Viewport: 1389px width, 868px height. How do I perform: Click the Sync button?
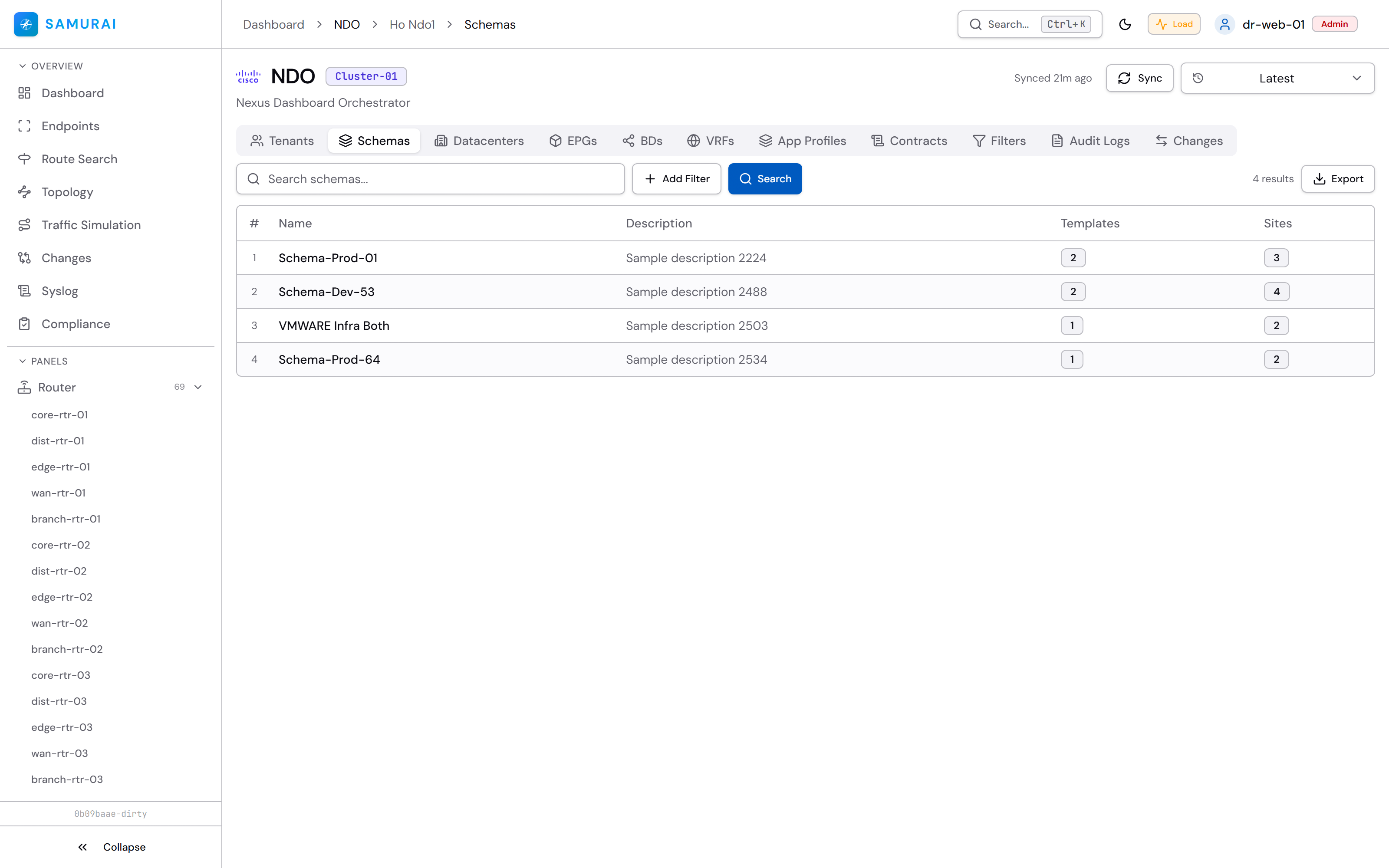1139,78
